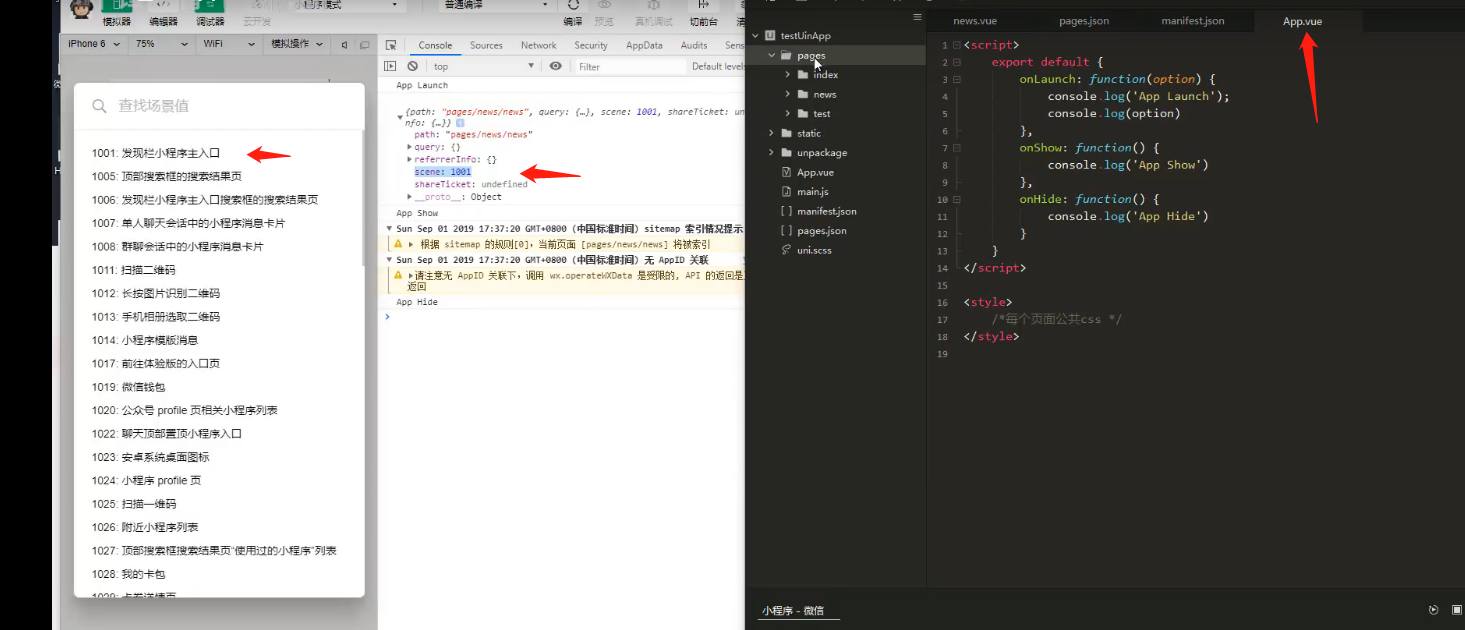Open the pages.json editor tab

pos(1084,21)
